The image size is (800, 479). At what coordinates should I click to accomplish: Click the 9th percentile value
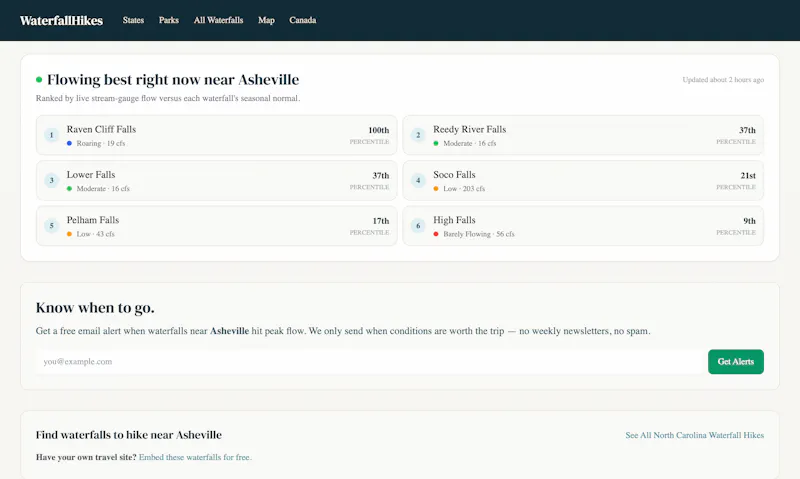tap(749, 221)
